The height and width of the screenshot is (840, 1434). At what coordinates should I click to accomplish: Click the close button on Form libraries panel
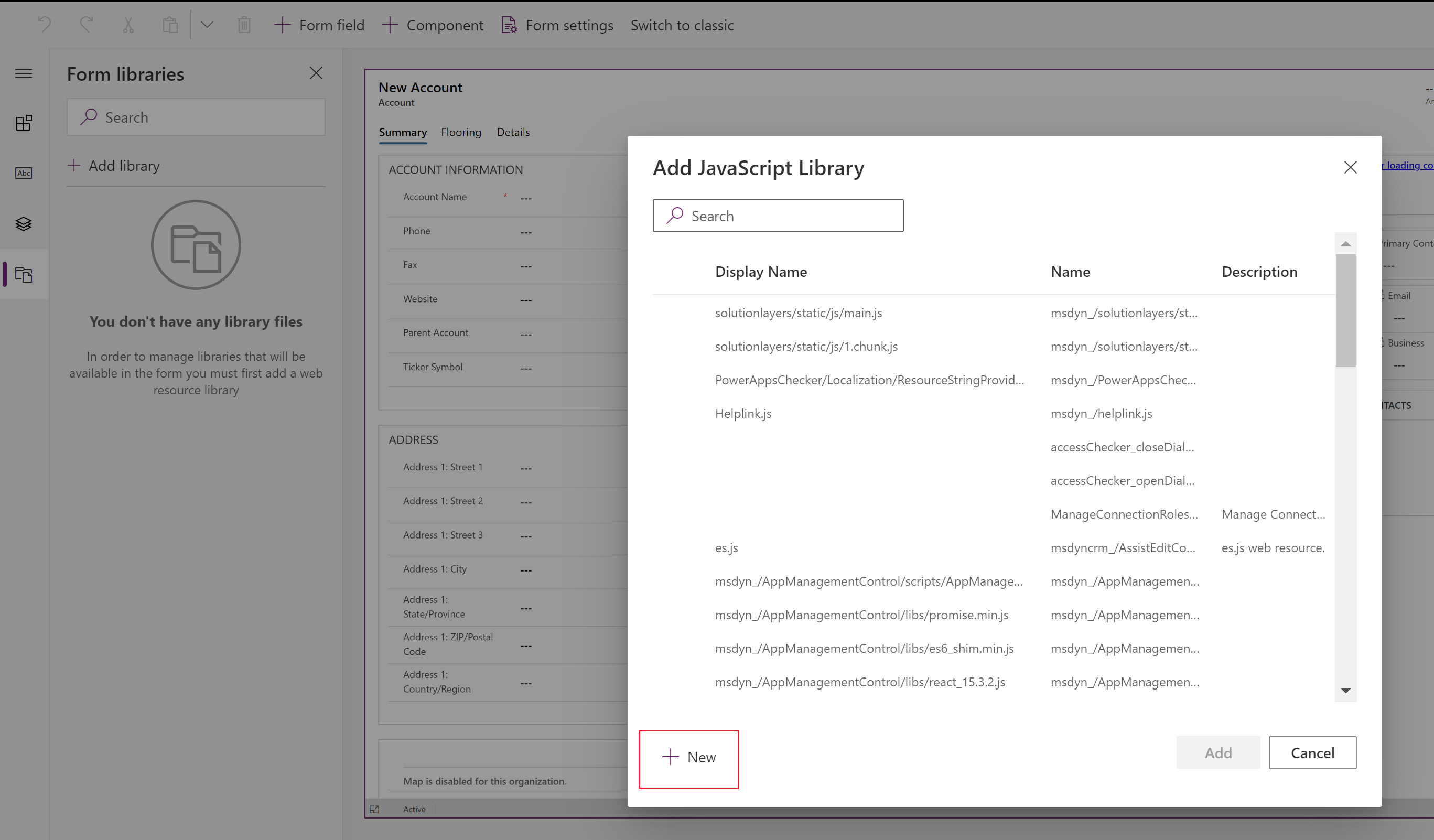pos(317,73)
